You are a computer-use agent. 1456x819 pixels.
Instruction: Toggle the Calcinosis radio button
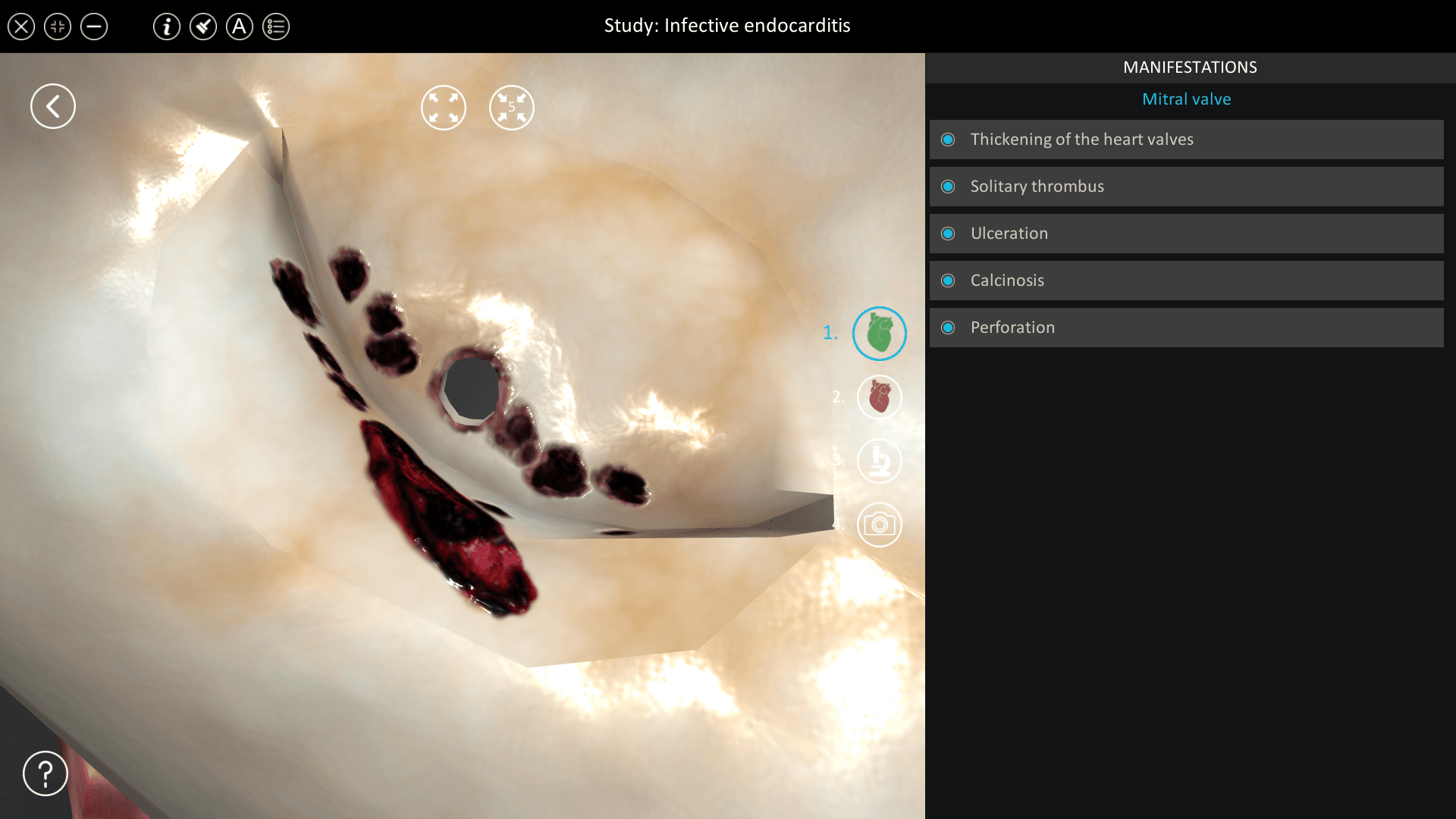pos(948,281)
